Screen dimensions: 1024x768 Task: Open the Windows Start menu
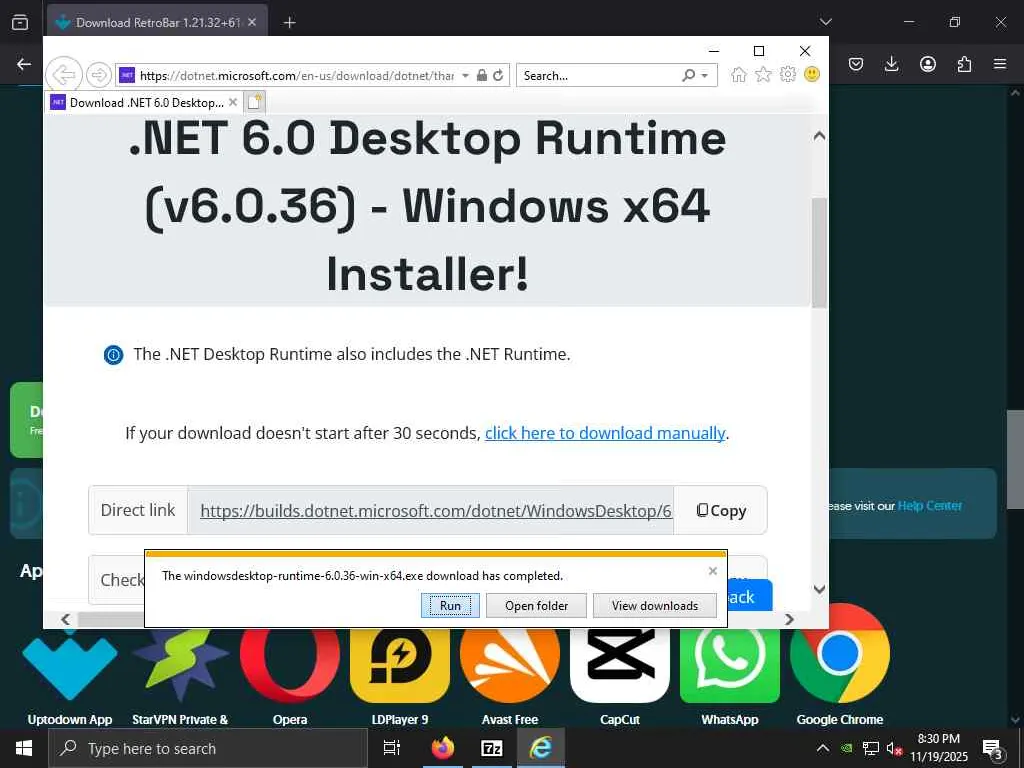pos(24,748)
